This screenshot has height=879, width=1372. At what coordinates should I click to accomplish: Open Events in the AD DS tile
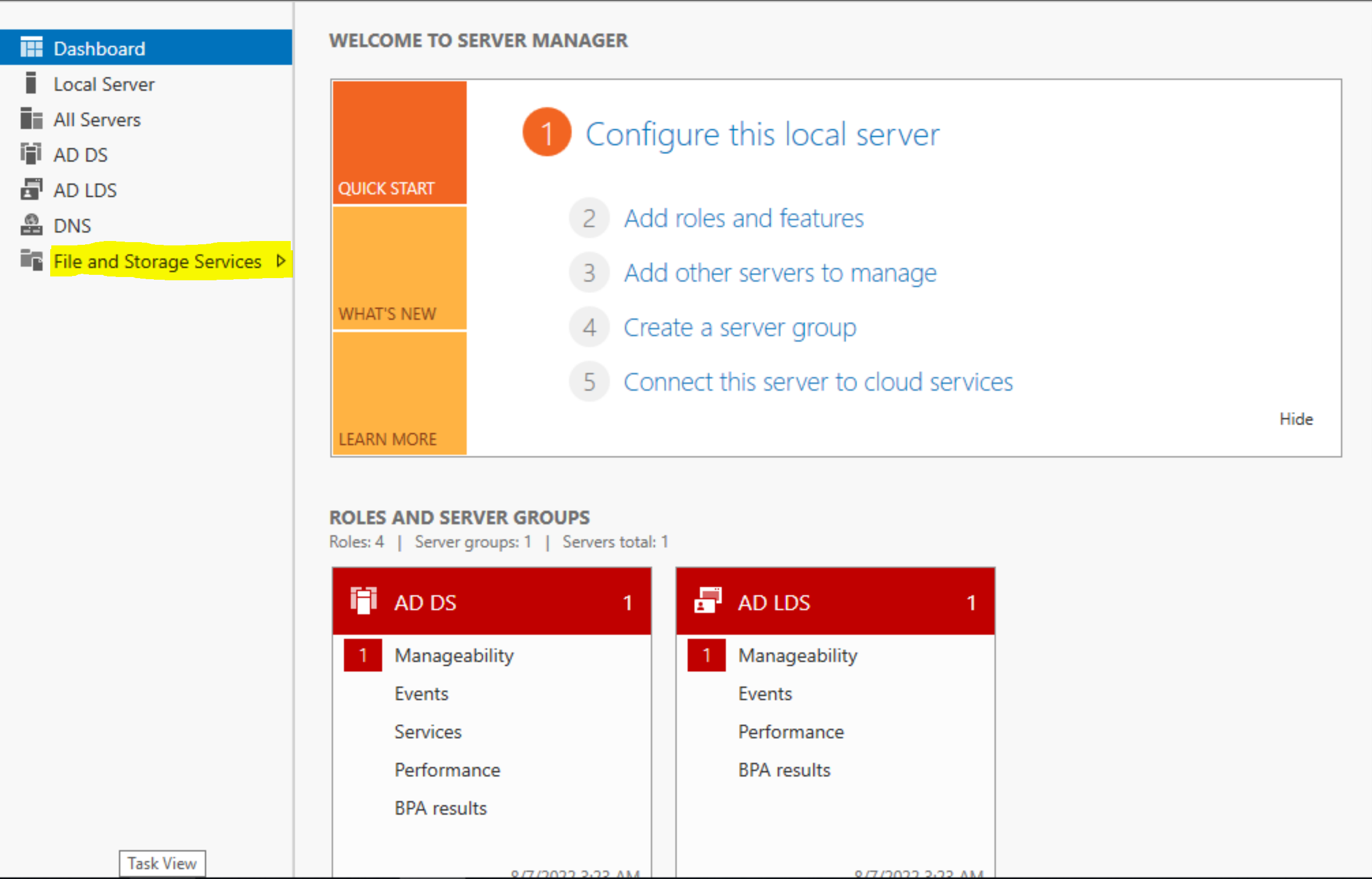421,694
